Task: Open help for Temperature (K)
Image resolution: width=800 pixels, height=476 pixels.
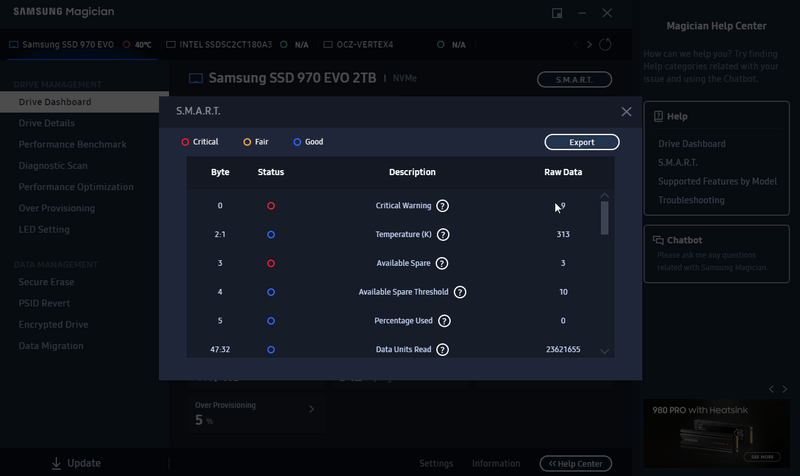Action: (443, 235)
